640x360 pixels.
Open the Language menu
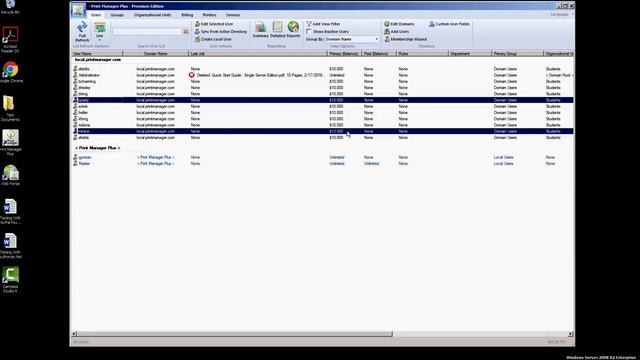tap(561, 15)
